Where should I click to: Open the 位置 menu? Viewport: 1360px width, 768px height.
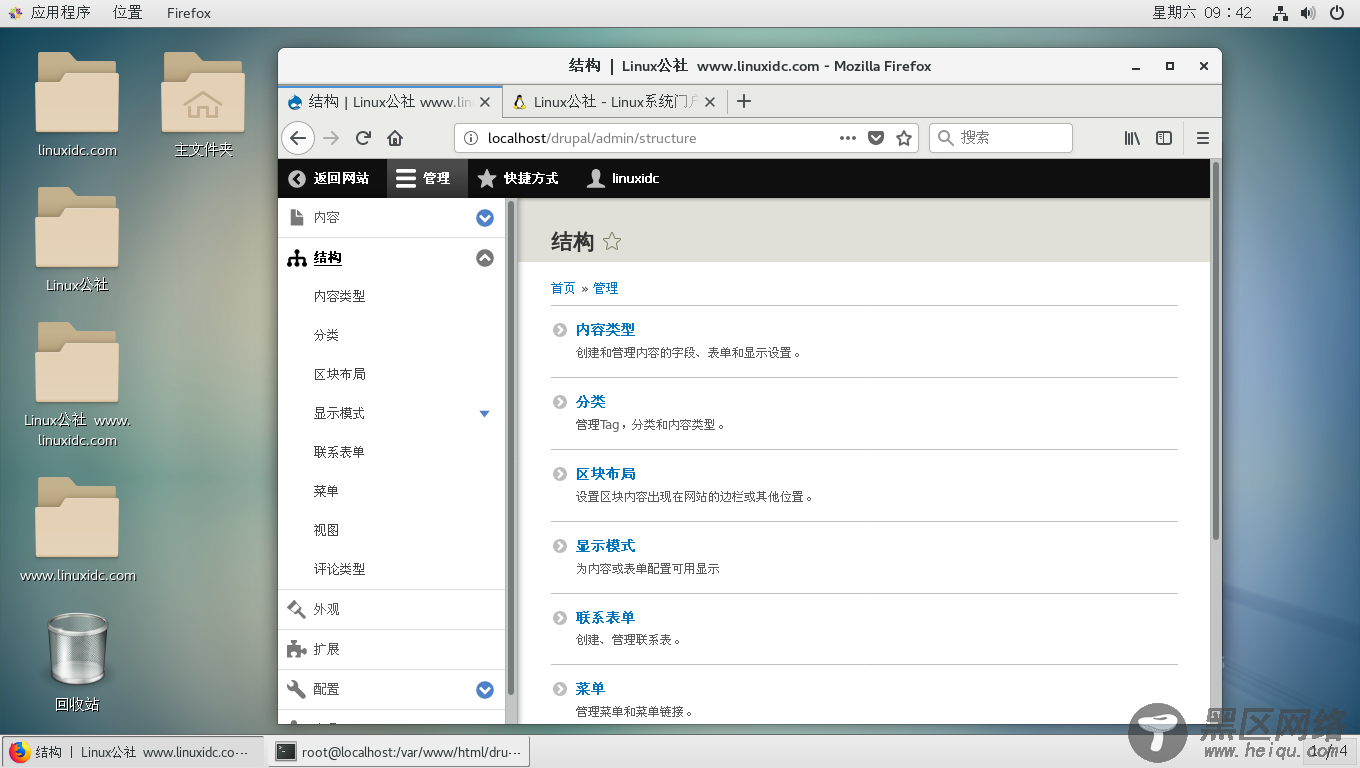click(x=127, y=13)
